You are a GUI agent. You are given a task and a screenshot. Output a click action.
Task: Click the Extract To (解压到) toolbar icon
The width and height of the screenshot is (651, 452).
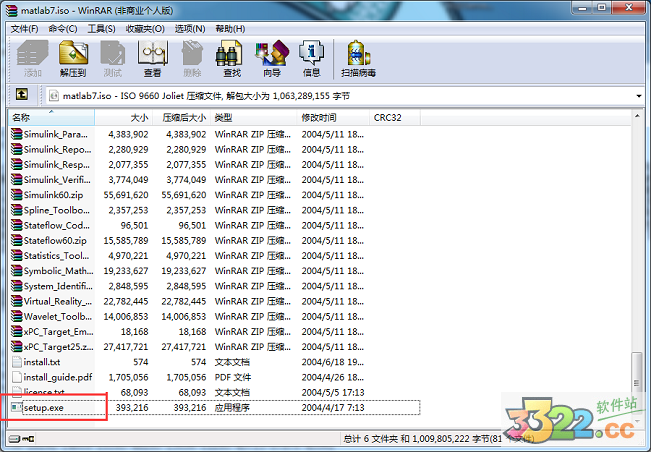73,54
